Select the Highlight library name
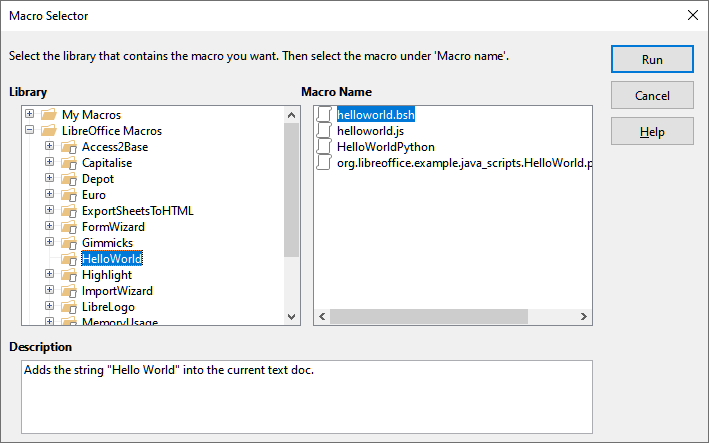 (107, 275)
